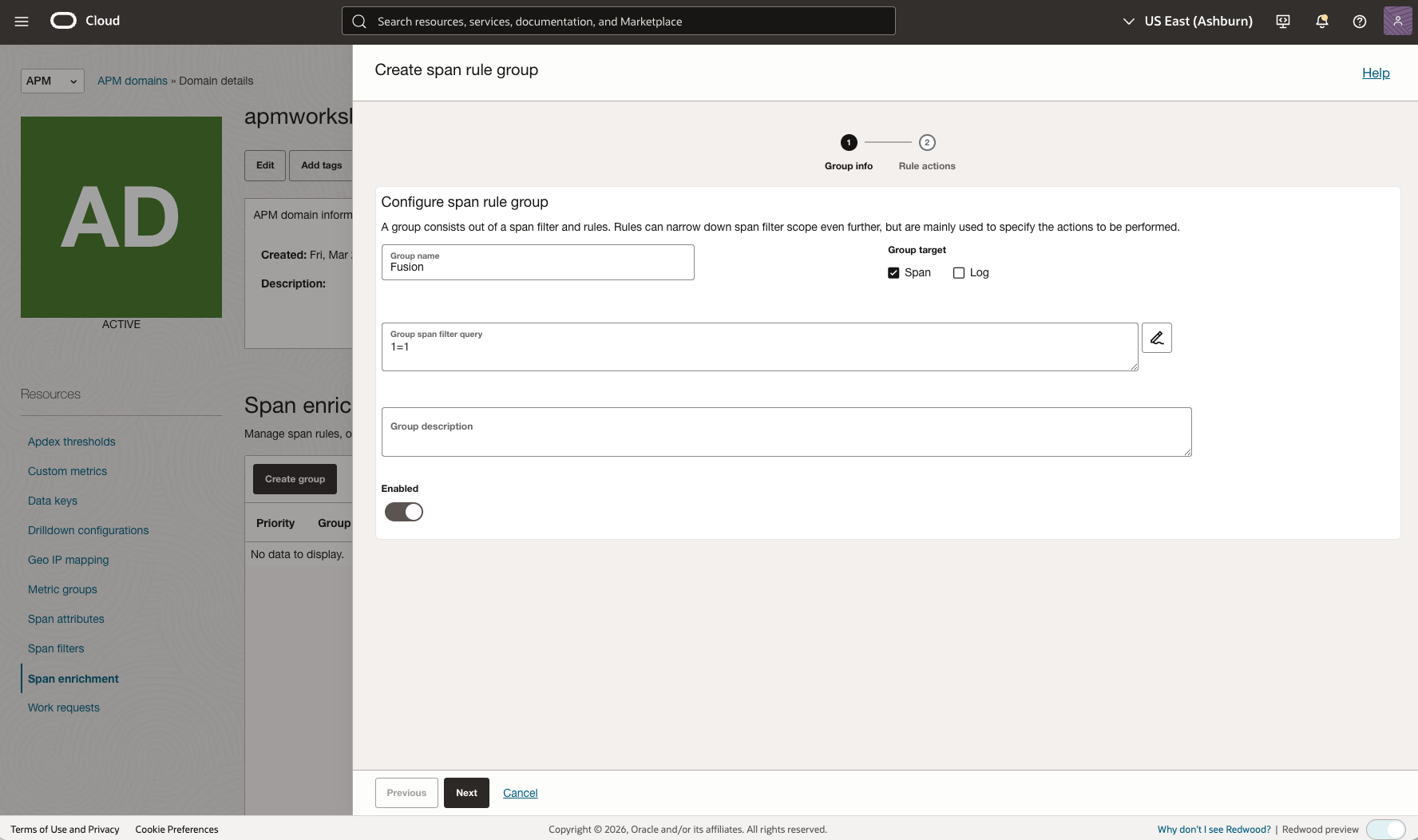Open the Help link
Viewport: 1418px width, 840px height.
tap(1376, 73)
